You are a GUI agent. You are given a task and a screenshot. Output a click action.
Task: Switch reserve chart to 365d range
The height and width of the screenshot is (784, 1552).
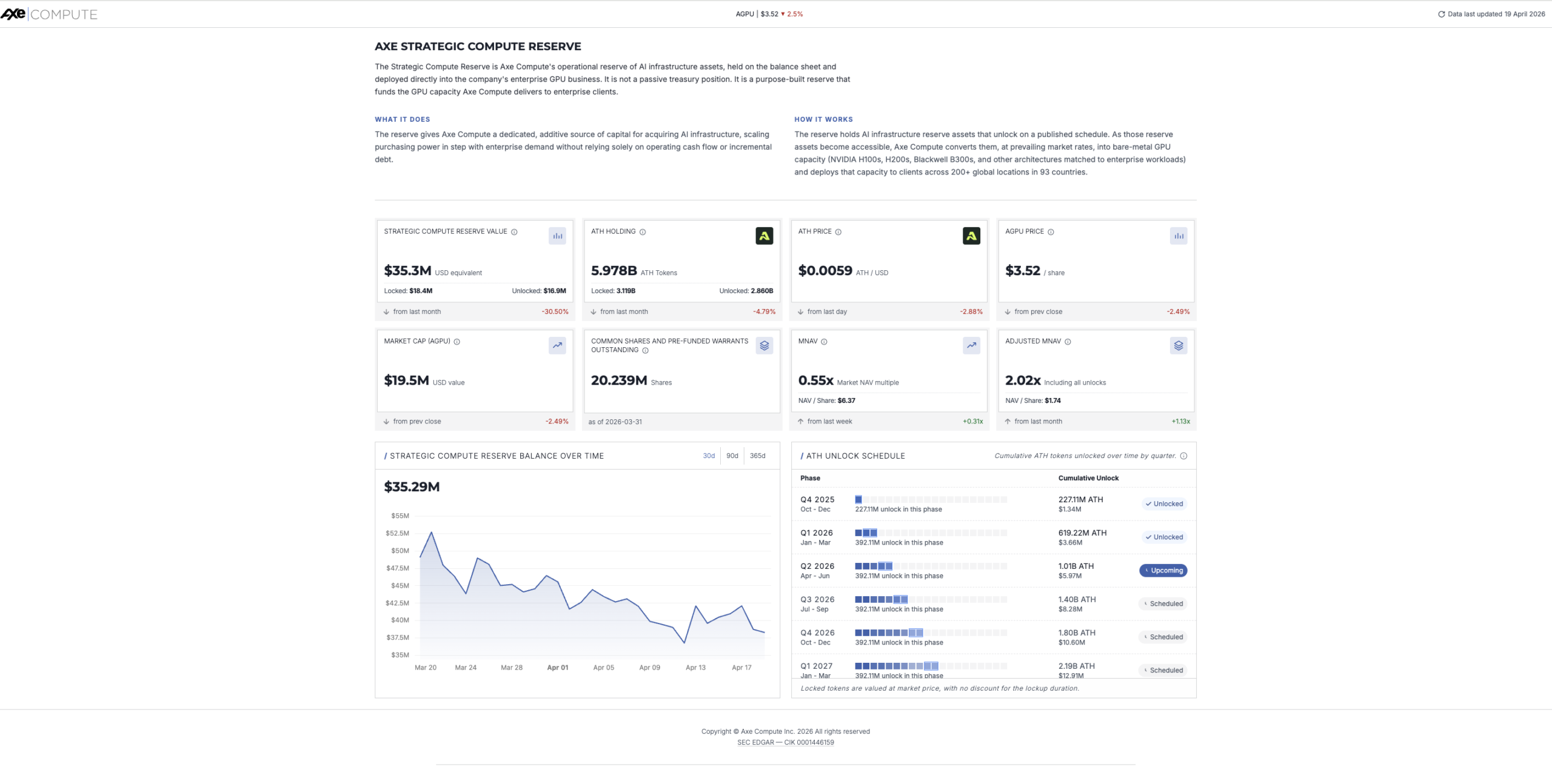click(757, 456)
